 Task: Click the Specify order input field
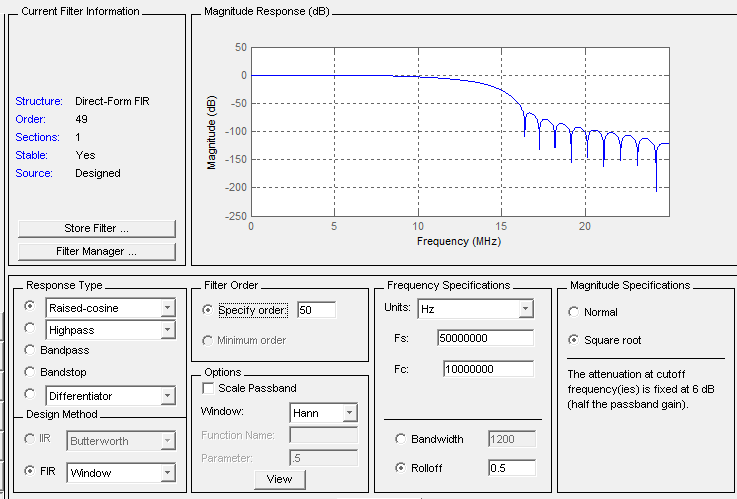tap(316, 311)
